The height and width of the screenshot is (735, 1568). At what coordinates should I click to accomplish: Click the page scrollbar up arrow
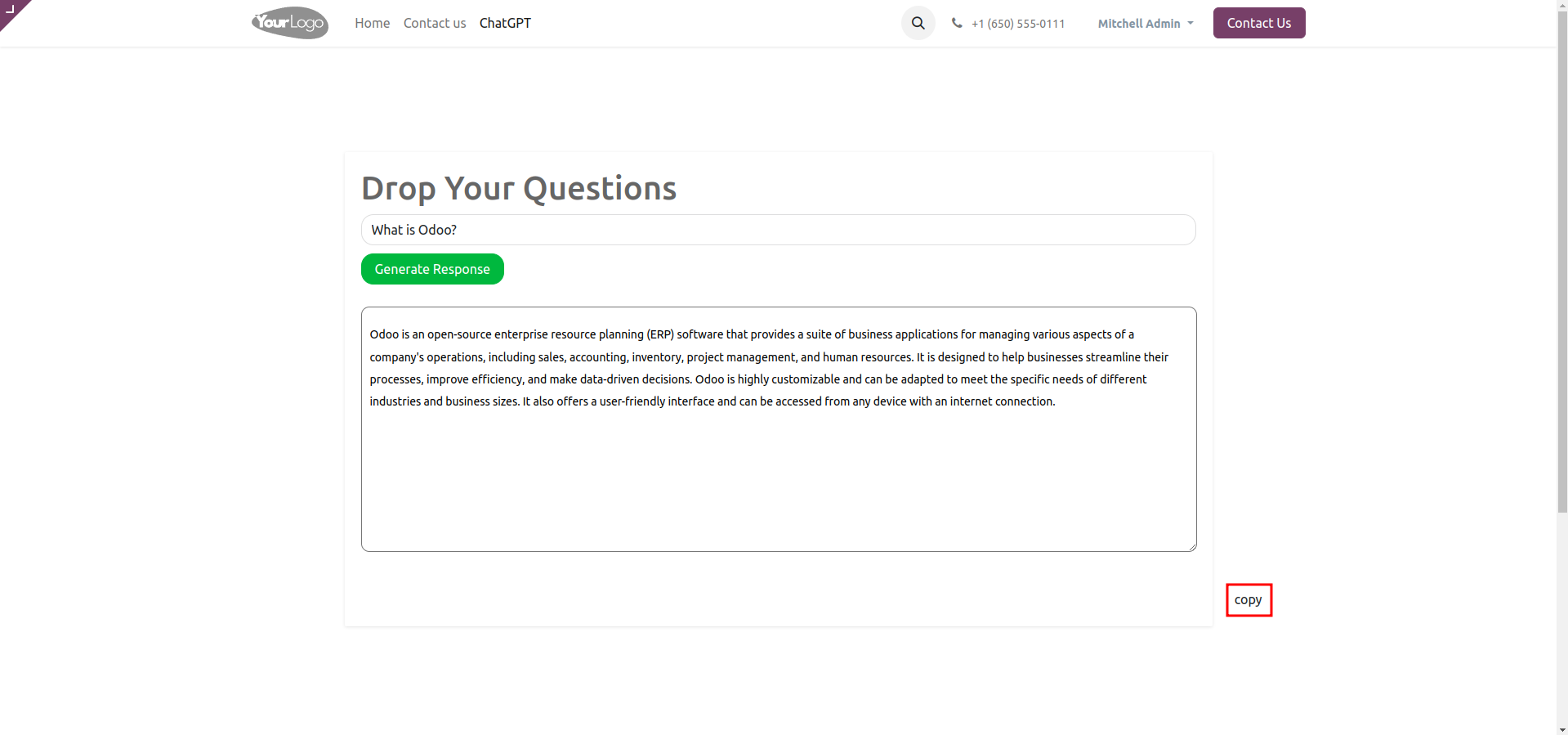point(1562,5)
